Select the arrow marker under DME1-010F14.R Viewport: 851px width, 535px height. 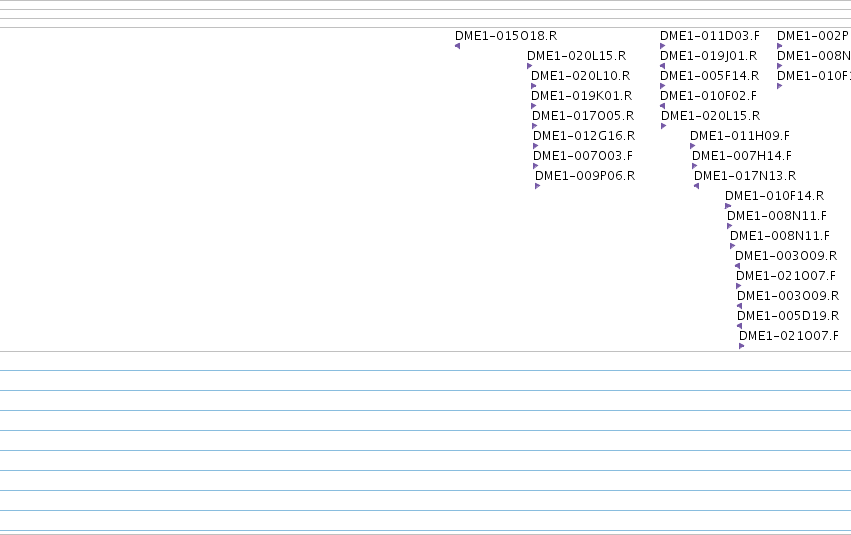(728, 207)
